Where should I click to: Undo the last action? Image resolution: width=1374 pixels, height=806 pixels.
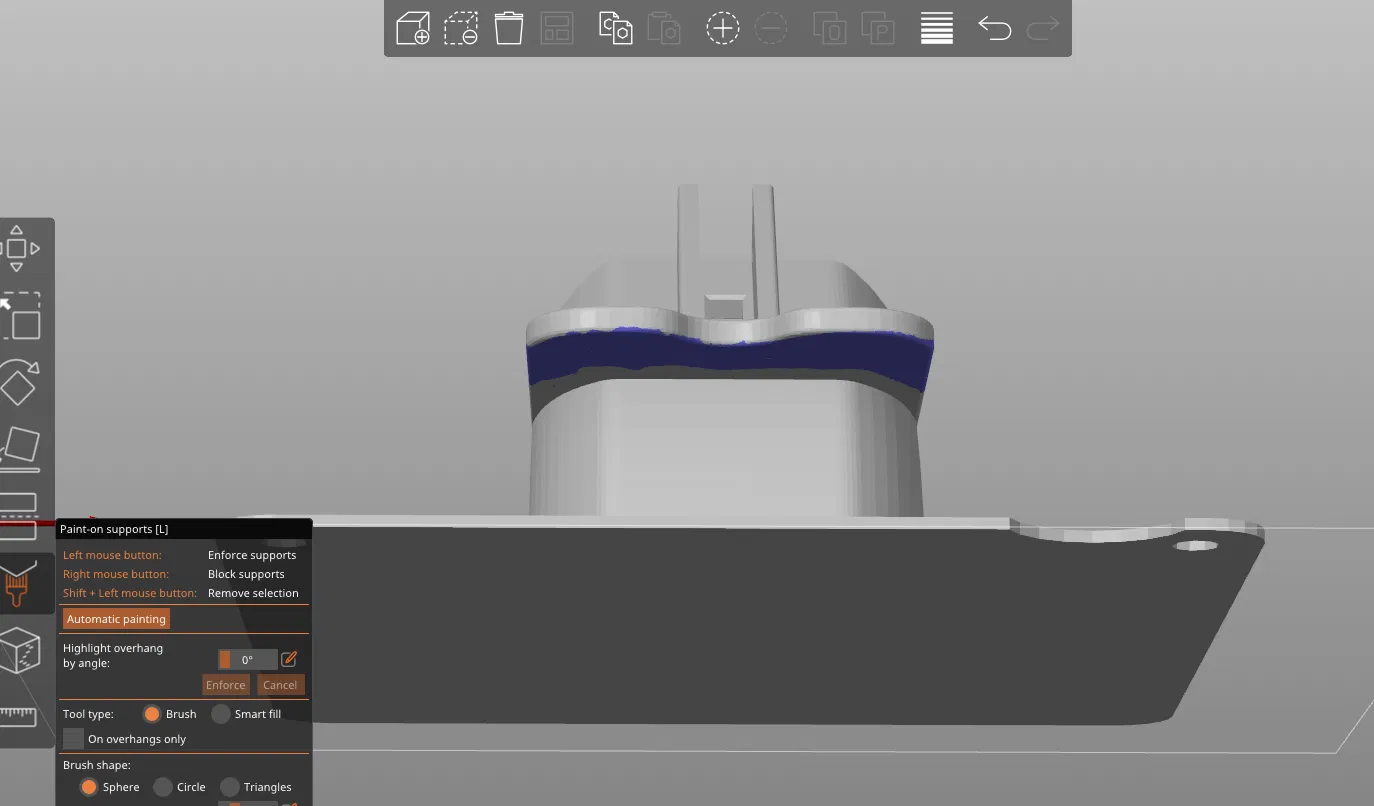tap(994, 28)
